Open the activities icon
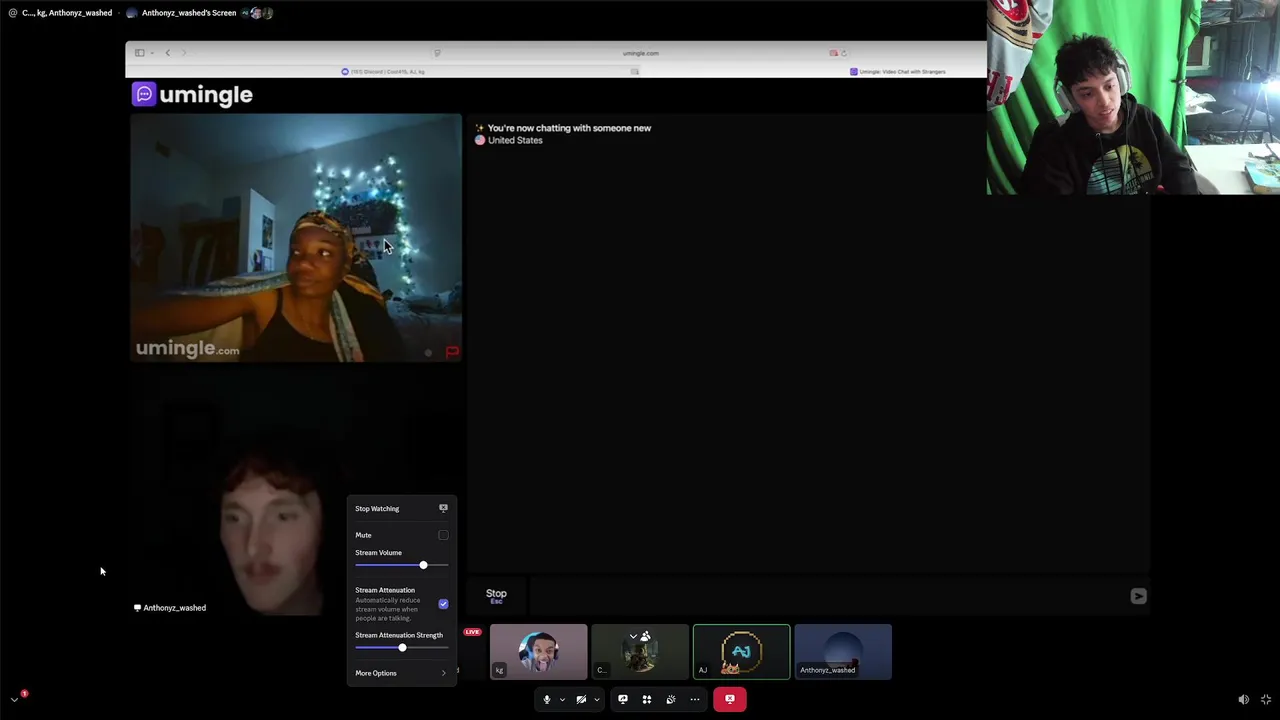The image size is (1280, 720). [x=646, y=699]
